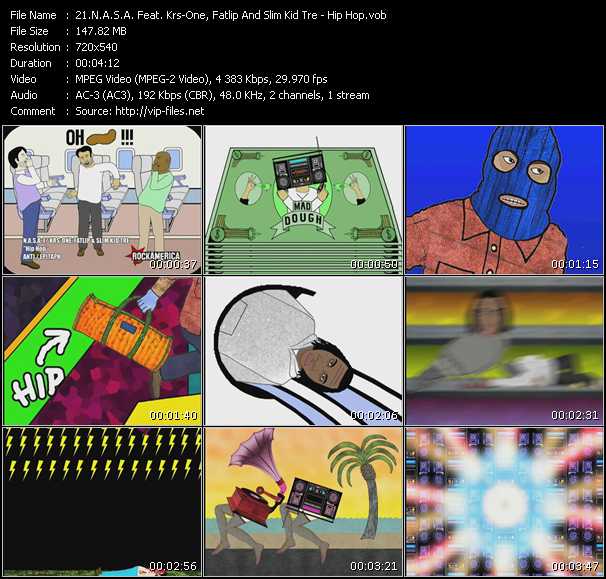The image size is (606, 579).
Task: Click the duration value 00:04:12
Action: click(x=97, y=63)
